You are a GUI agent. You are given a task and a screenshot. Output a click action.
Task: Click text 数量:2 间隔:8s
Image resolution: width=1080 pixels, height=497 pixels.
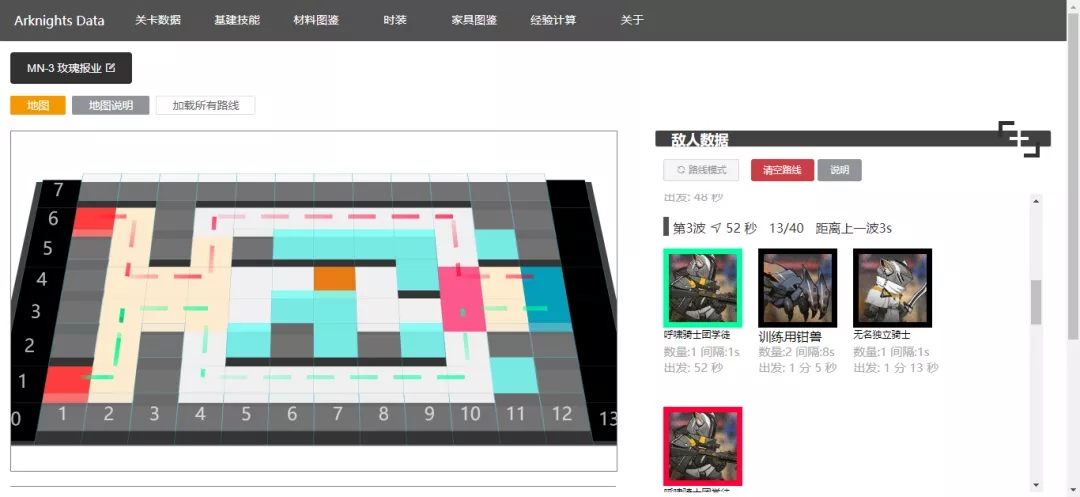point(795,352)
